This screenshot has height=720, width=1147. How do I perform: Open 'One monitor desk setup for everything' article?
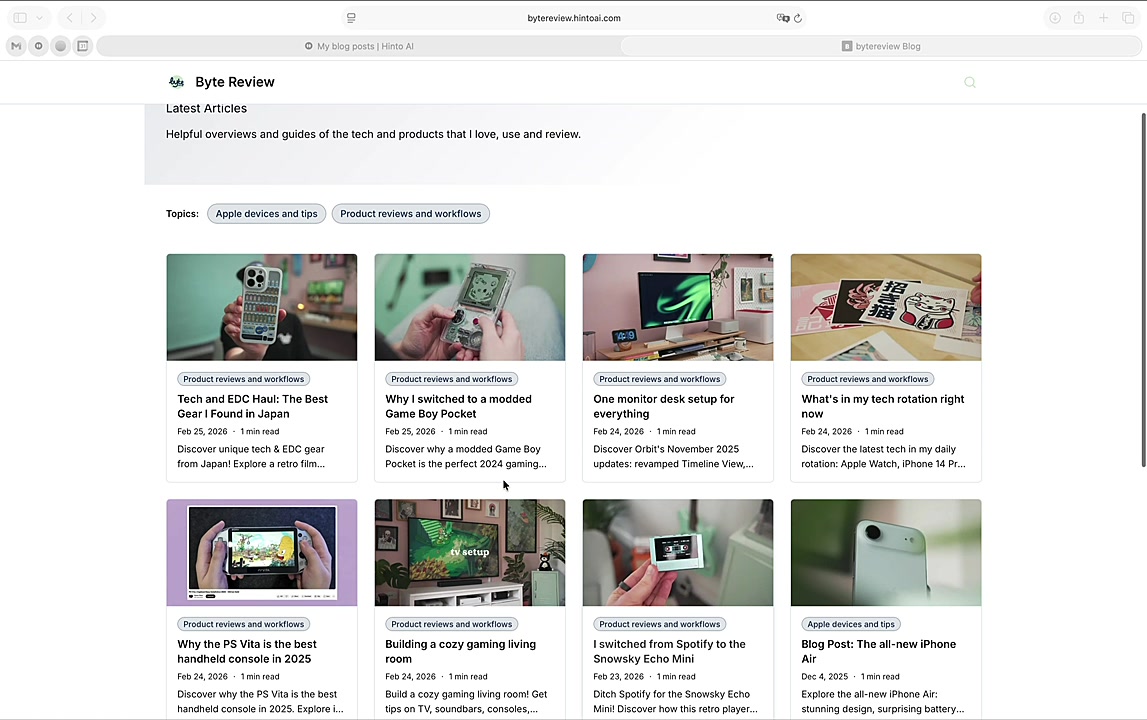point(663,406)
